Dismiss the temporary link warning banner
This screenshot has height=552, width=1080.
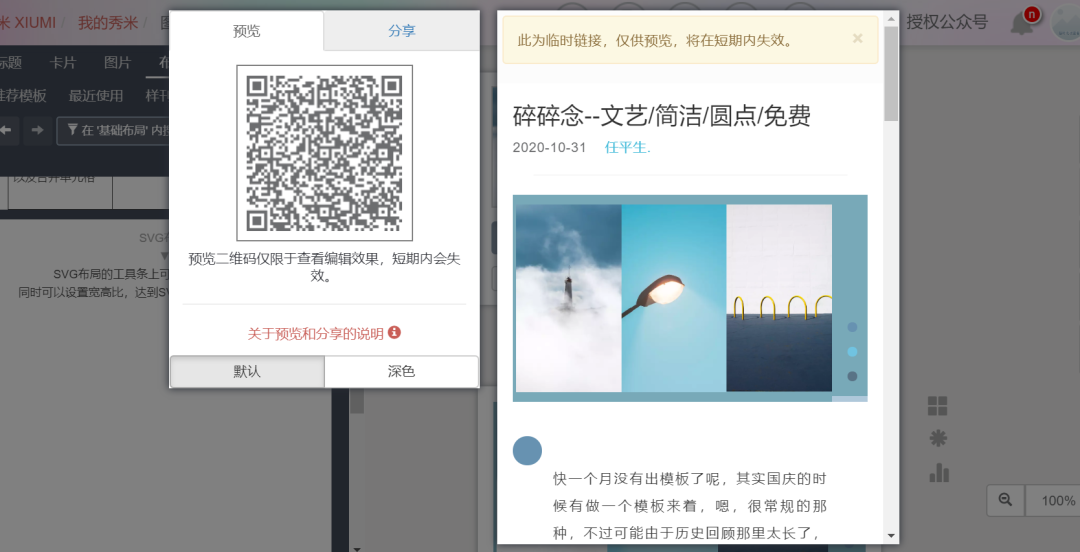click(x=858, y=39)
